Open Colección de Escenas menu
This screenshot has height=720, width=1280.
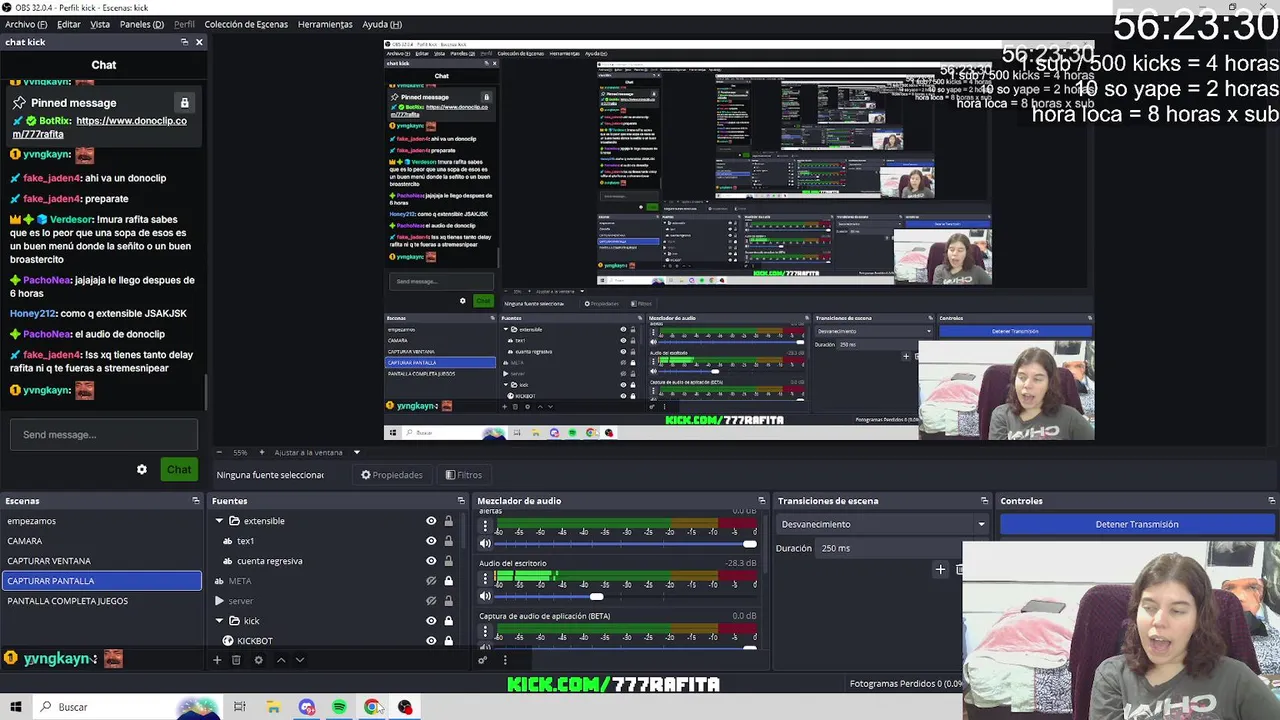pos(246,24)
